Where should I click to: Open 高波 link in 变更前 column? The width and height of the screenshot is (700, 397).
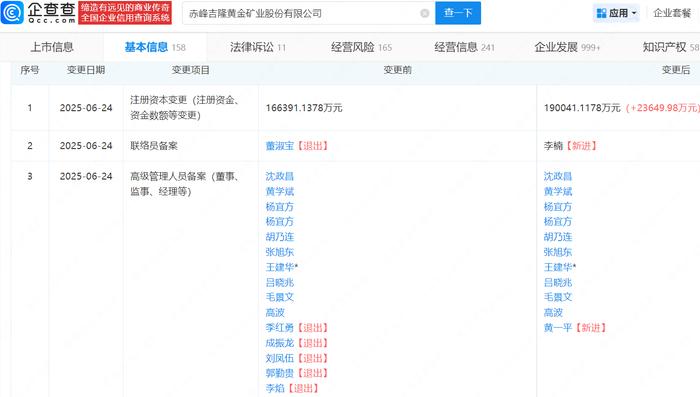275,312
